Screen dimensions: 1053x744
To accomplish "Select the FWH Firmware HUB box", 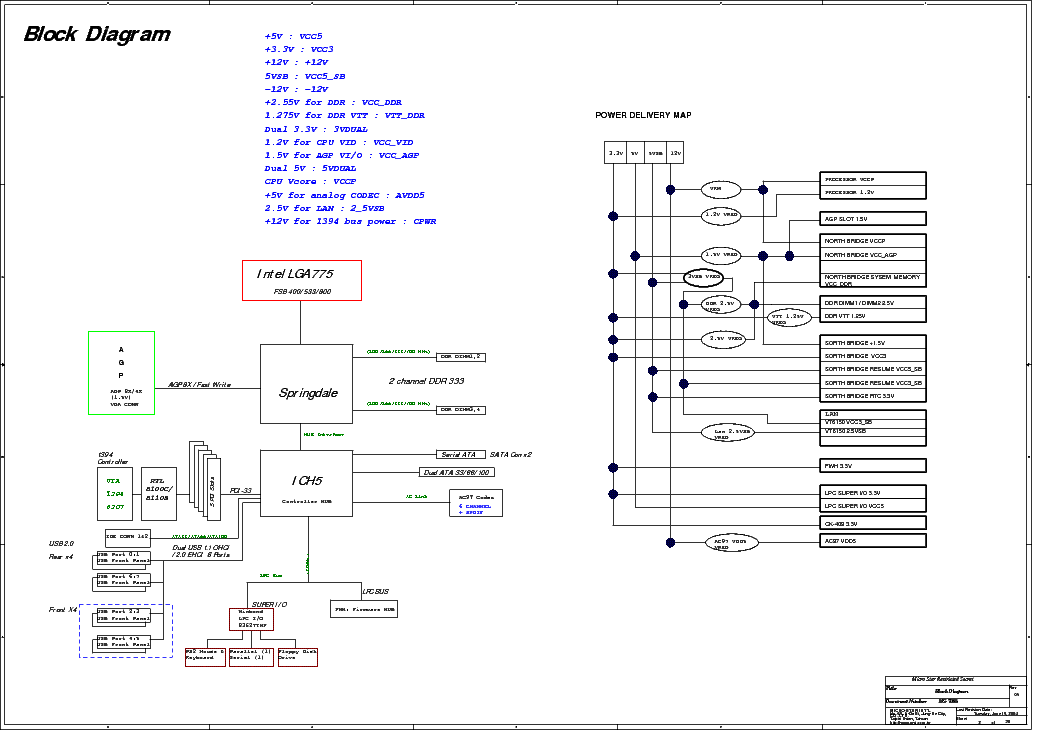I will (x=364, y=609).
